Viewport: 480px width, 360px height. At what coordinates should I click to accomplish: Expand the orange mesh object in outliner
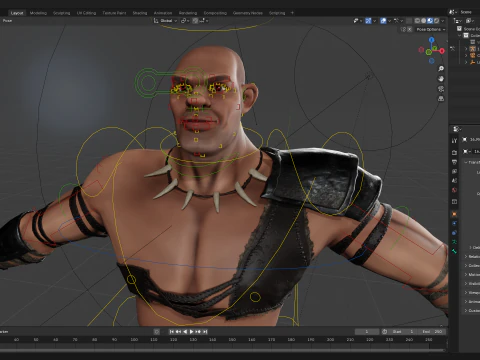point(466,55)
